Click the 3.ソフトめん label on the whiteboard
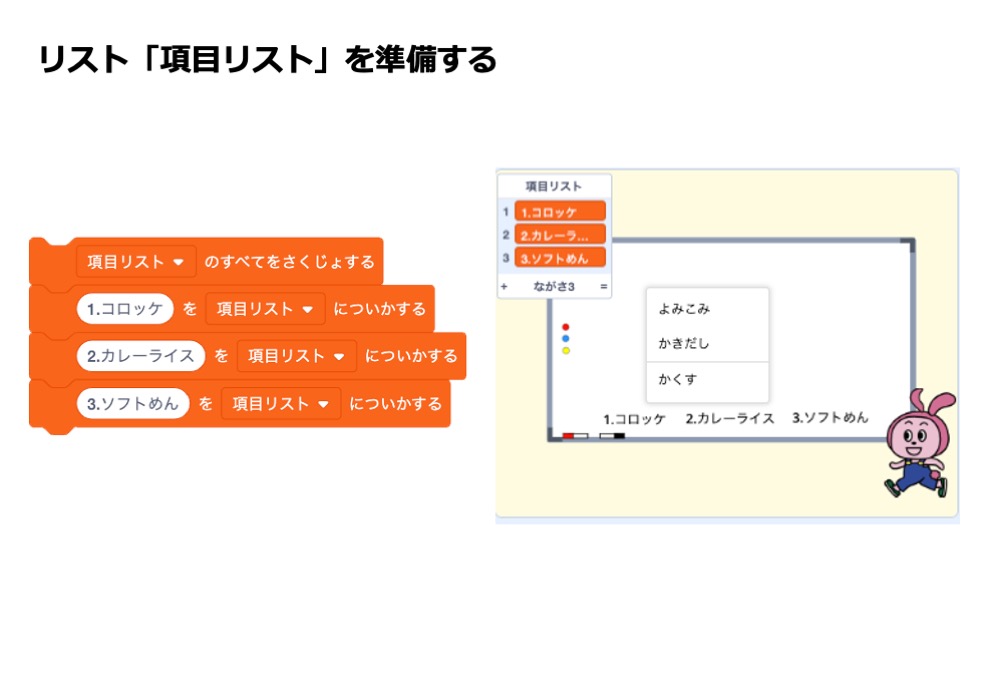The height and width of the screenshot is (692, 1000). point(830,418)
